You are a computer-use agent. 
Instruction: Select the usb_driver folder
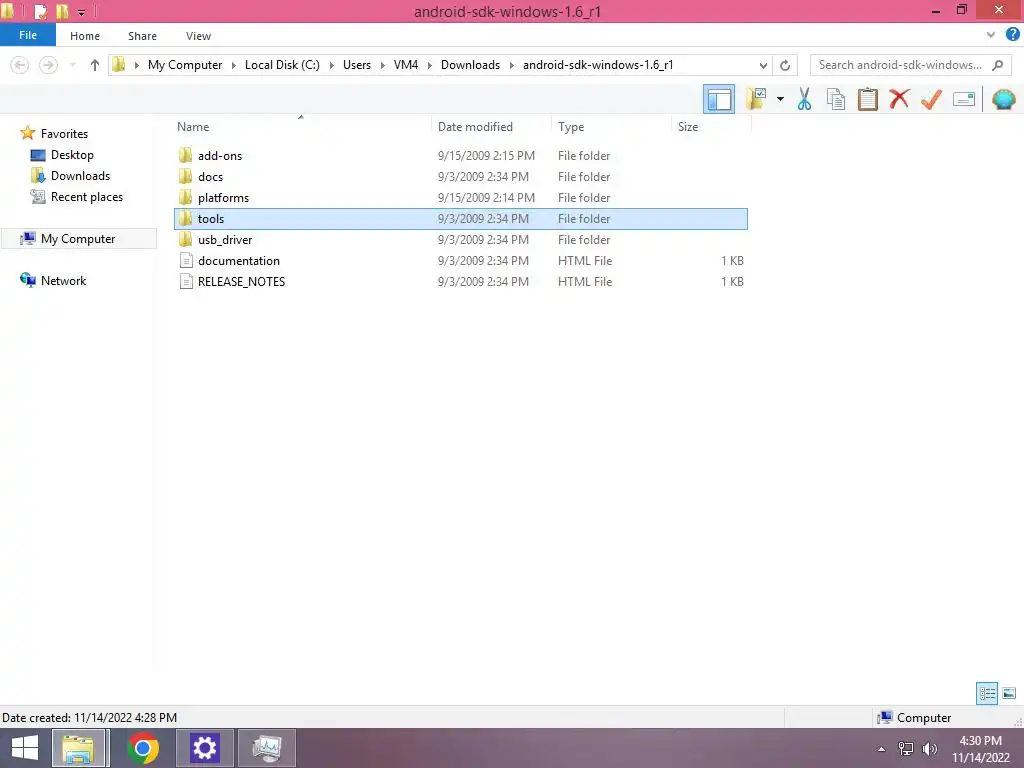pos(460,240)
